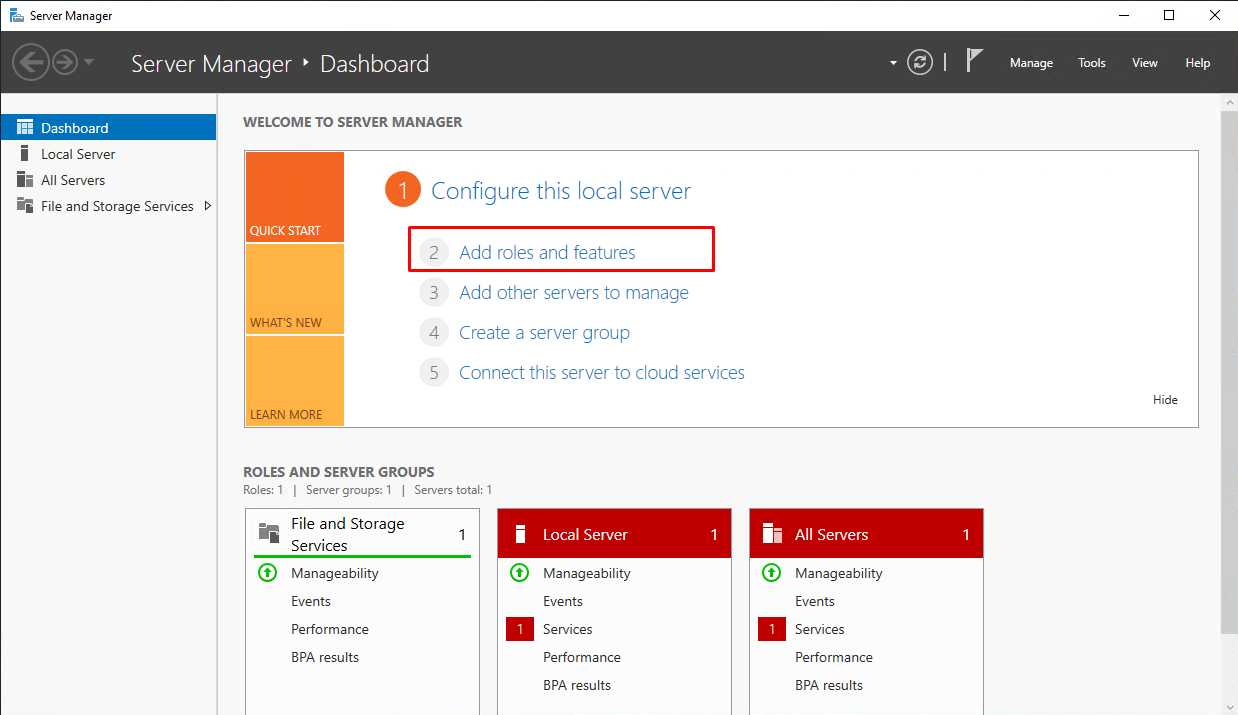Open Performance in All Servers tile
Viewport: 1238px width, 715px height.
click(833, 657)
